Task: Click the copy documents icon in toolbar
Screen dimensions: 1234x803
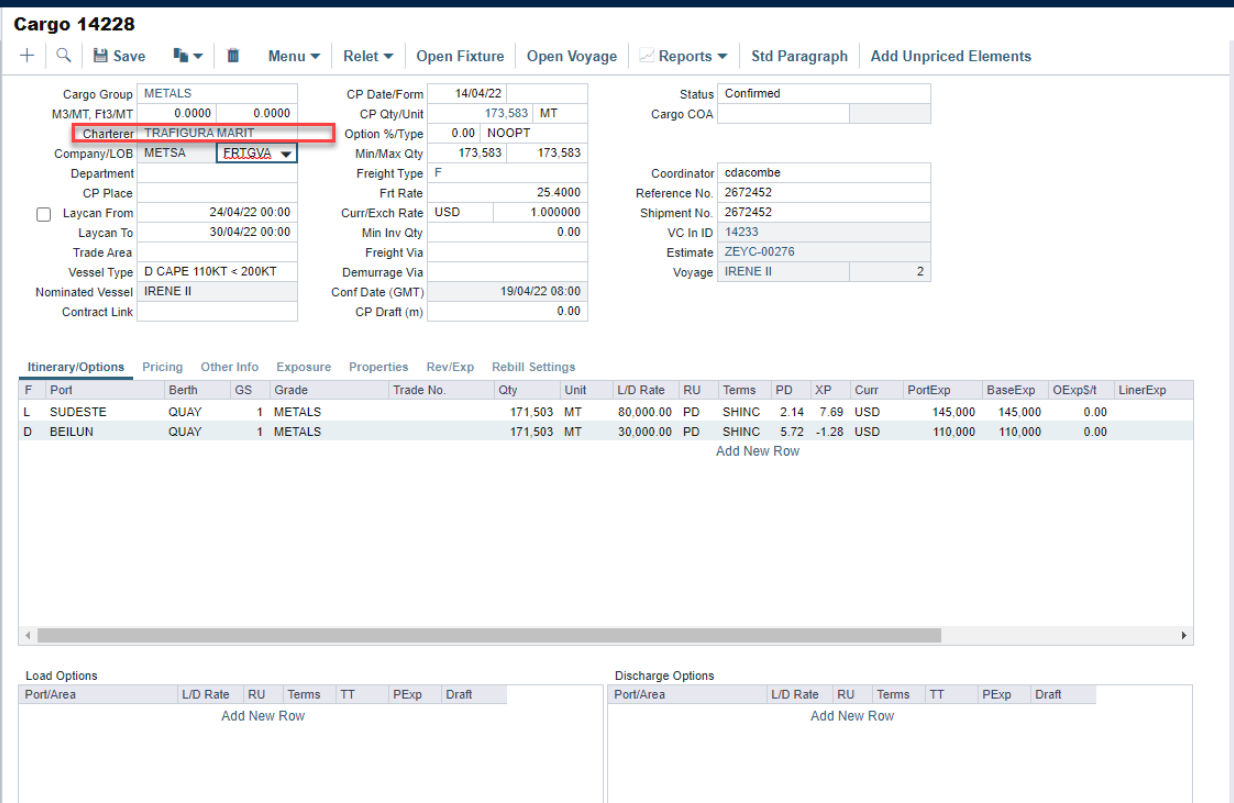Action: pos(181,56)
